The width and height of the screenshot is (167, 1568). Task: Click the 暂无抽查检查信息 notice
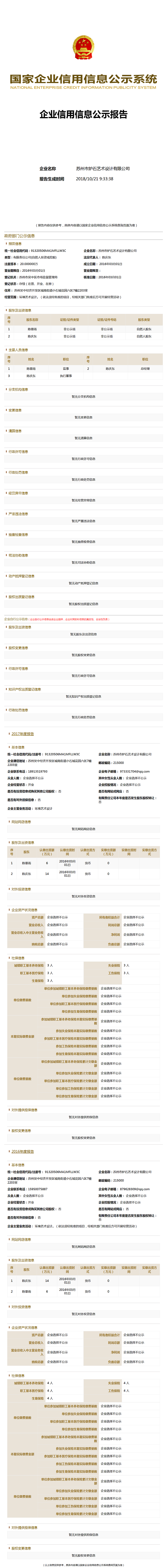point(84,542)
